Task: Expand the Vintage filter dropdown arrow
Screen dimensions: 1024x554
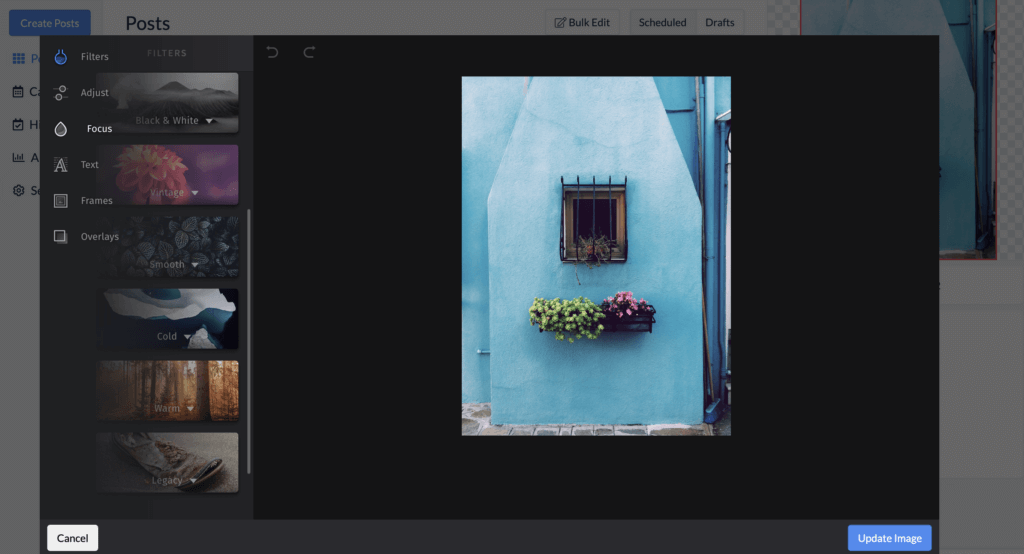Action: 195,193
